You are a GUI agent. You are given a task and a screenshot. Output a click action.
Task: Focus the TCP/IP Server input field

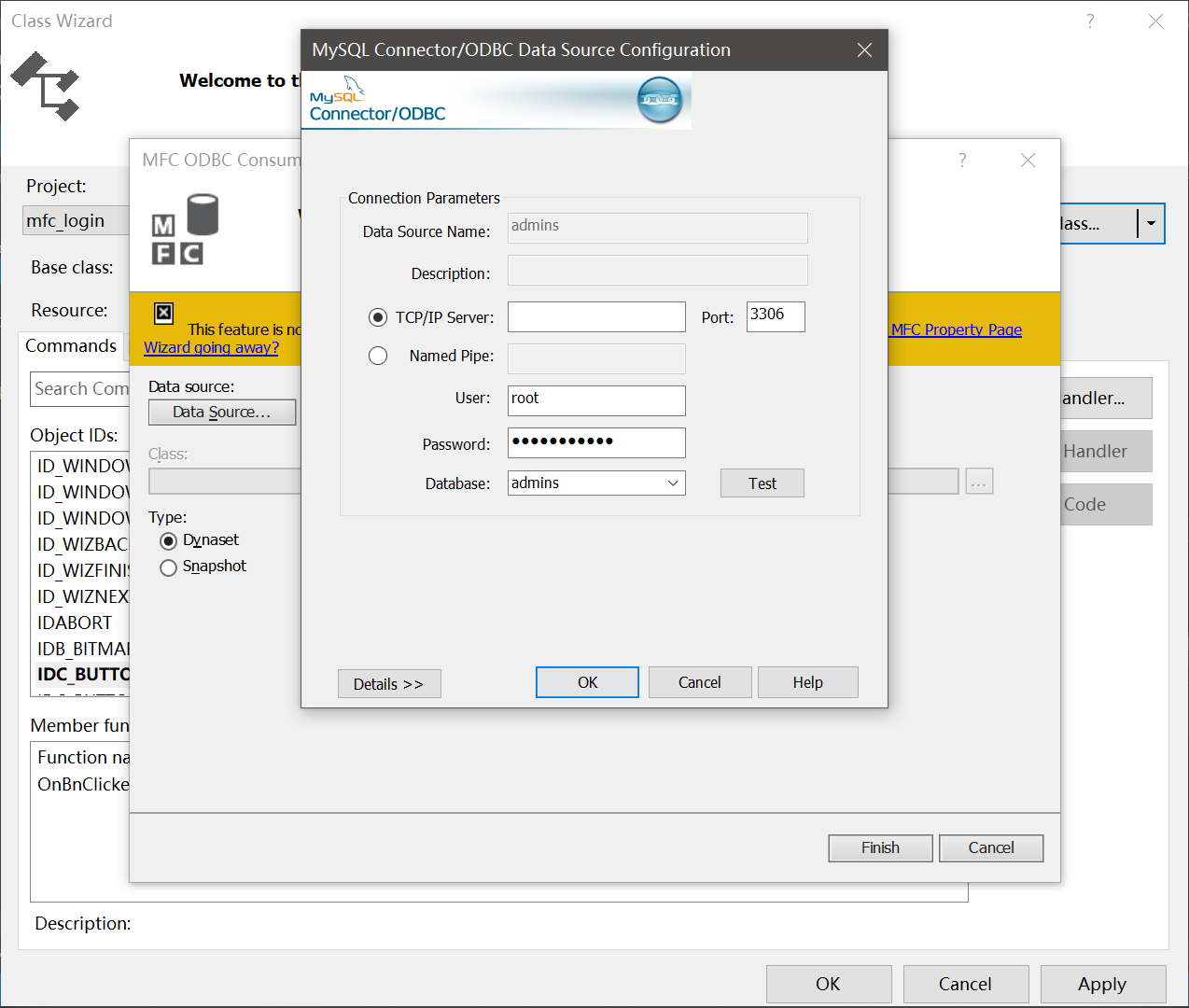pyautogui.click(x=596, y=316)
